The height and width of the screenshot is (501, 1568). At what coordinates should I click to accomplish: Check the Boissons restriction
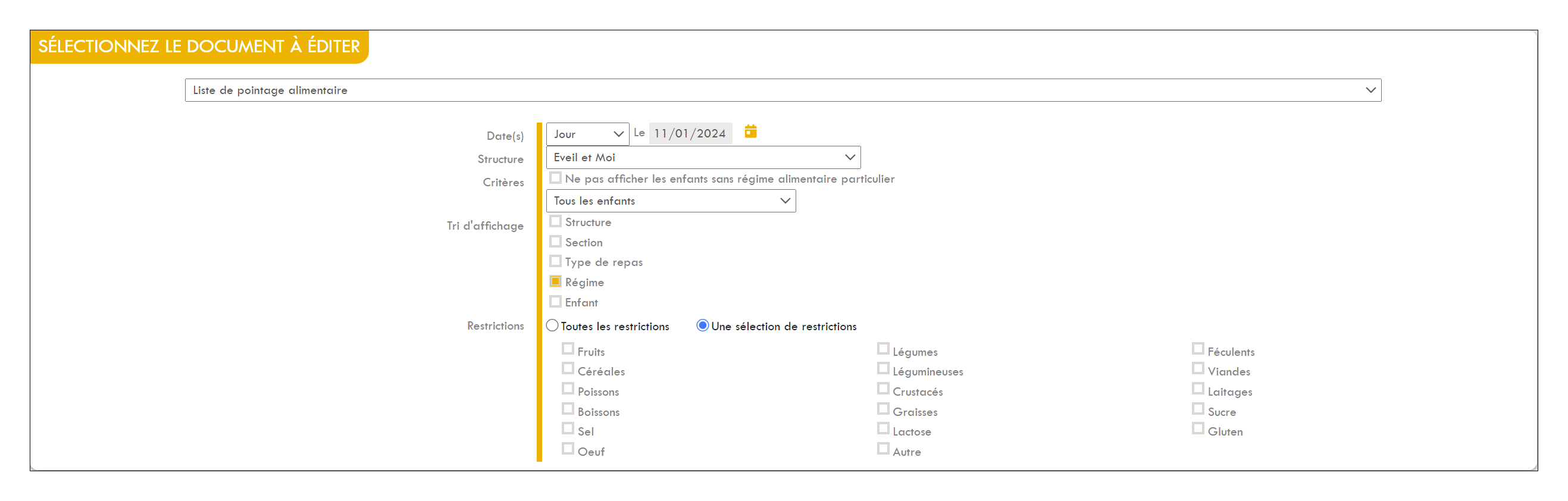(568, 408)
